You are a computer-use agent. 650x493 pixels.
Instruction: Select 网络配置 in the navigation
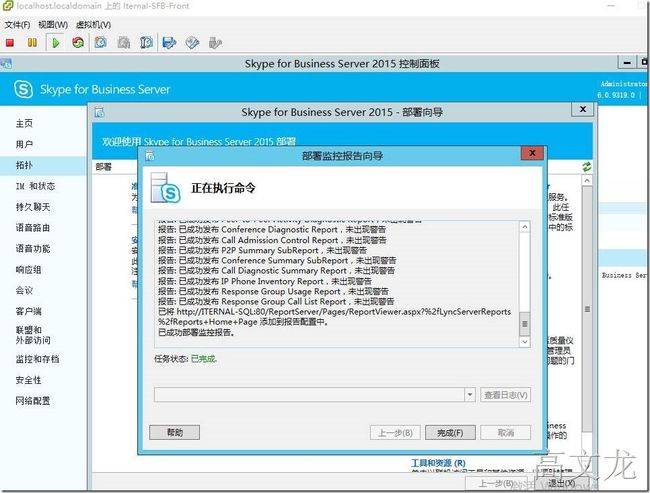[x=33, y=401]
